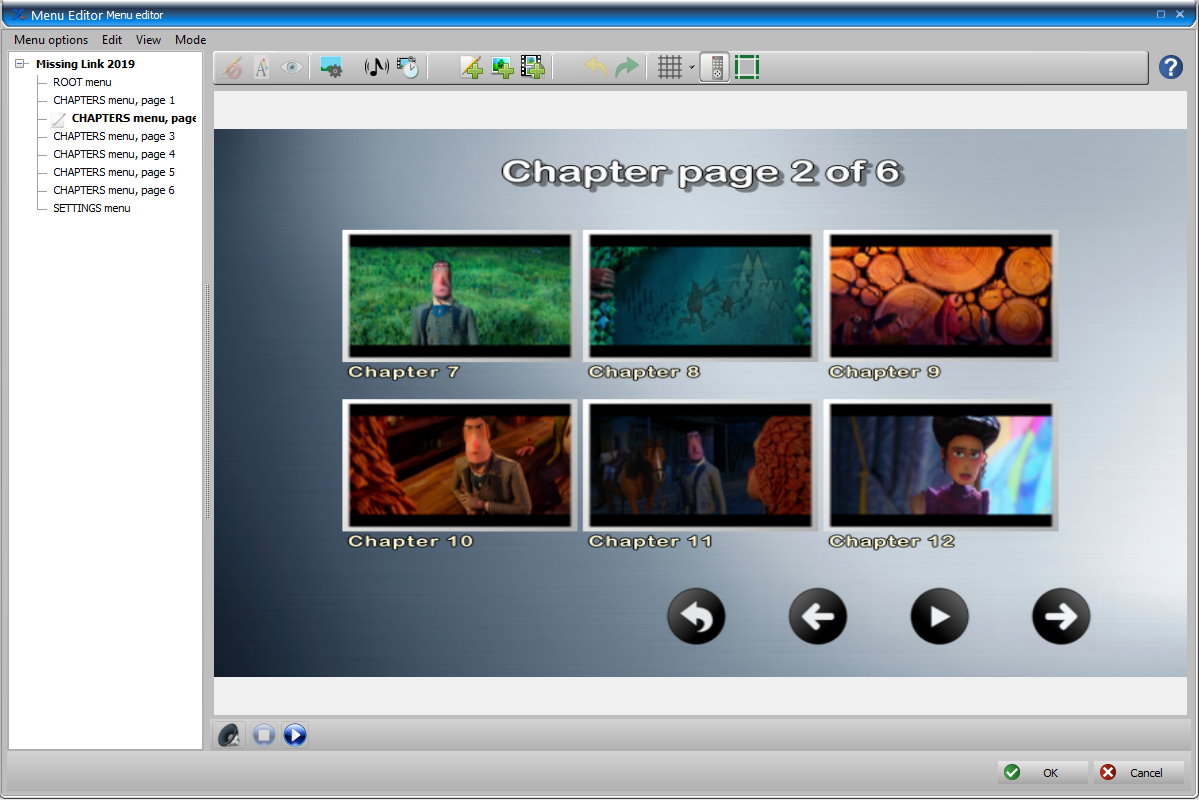1199x800 pixels.
Task: Open the Edit menu
Action: (112, 40)
